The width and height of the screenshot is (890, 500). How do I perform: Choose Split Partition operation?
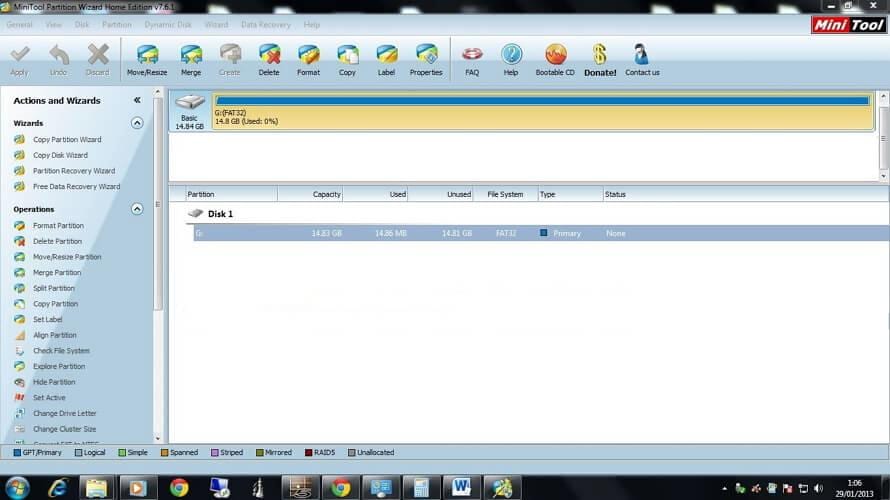point(53,288)
